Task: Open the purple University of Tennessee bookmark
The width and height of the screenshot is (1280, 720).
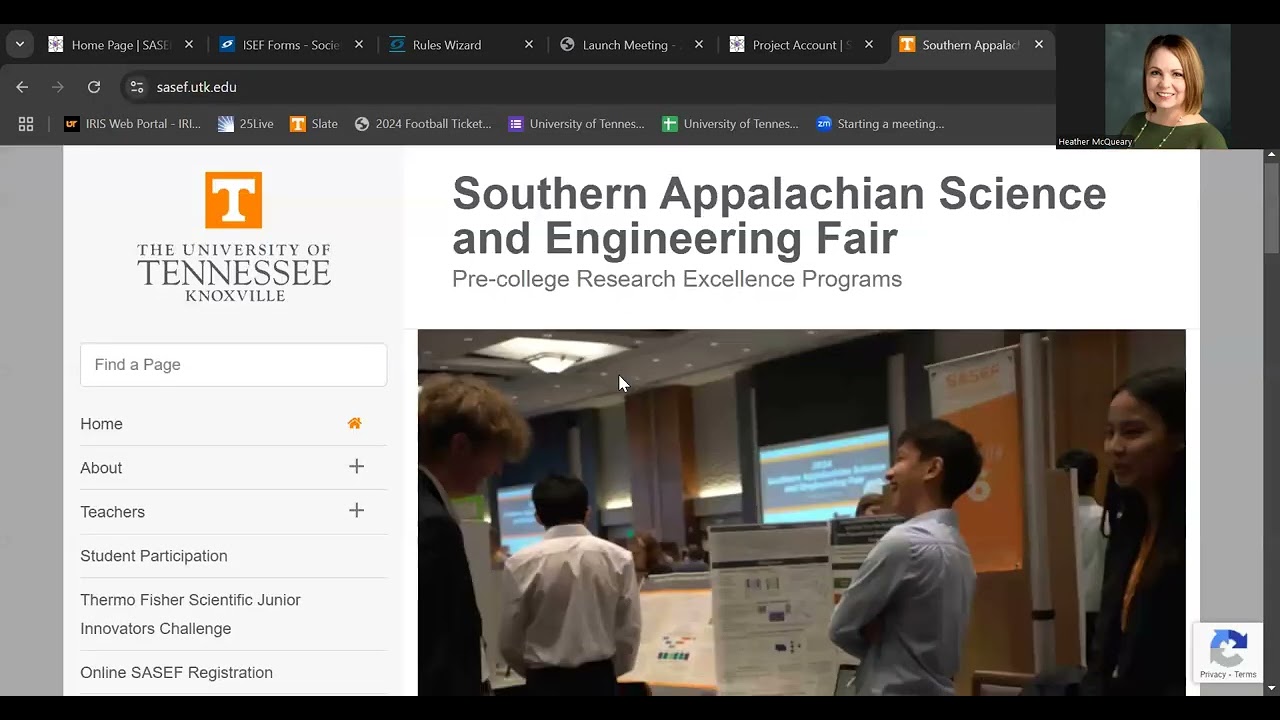Action: coord(576,124)
